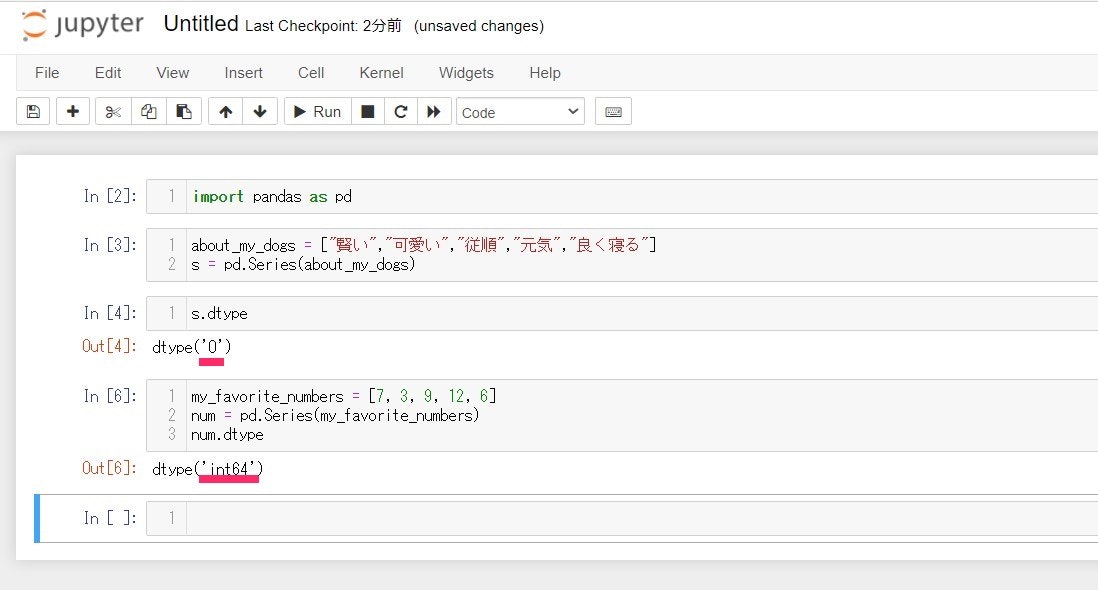Screen dimensions: 1098x590
Task: Cut selected cells with scissors icon
Action: [113, 111]
